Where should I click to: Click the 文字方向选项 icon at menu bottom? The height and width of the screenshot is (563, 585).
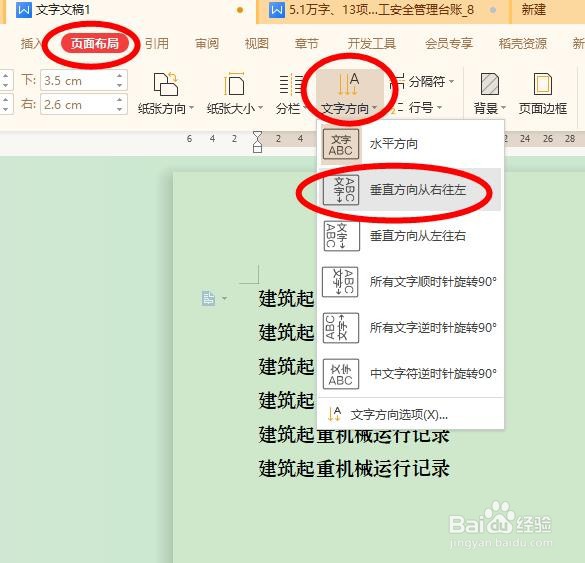tap(334, 414)
